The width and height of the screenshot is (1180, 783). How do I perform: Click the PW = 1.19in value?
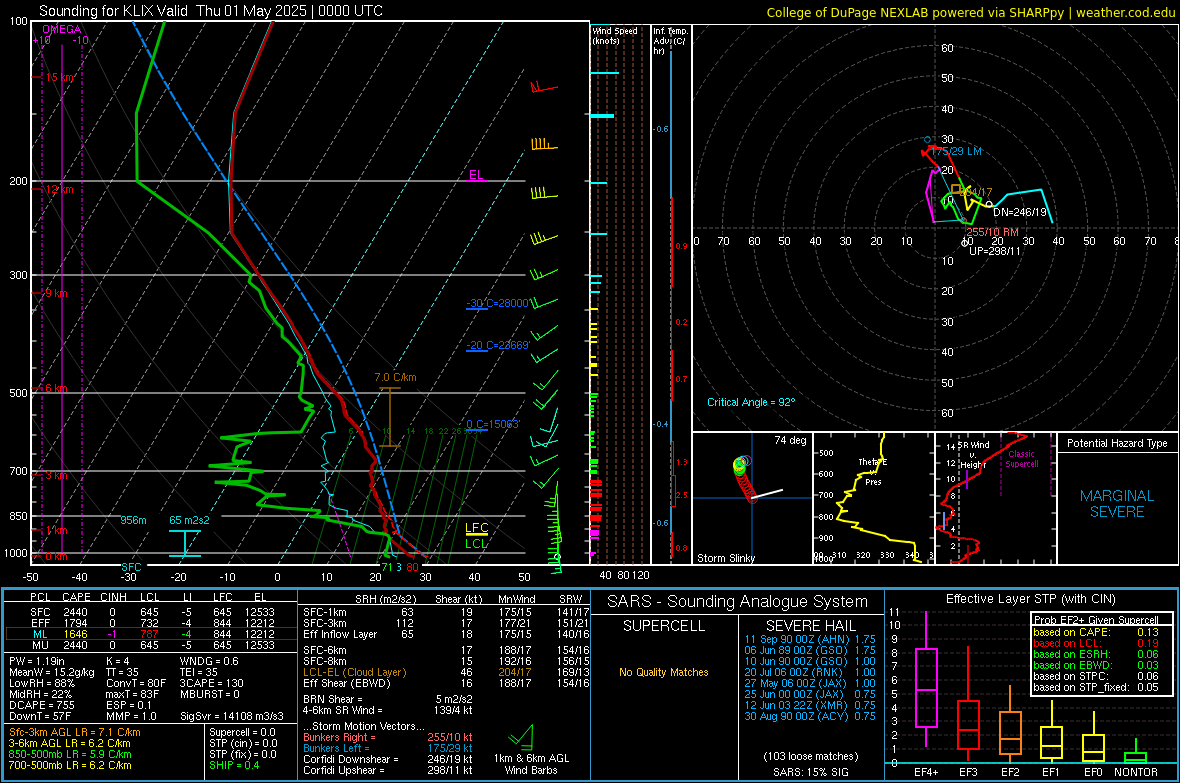(x=37, y=661)
